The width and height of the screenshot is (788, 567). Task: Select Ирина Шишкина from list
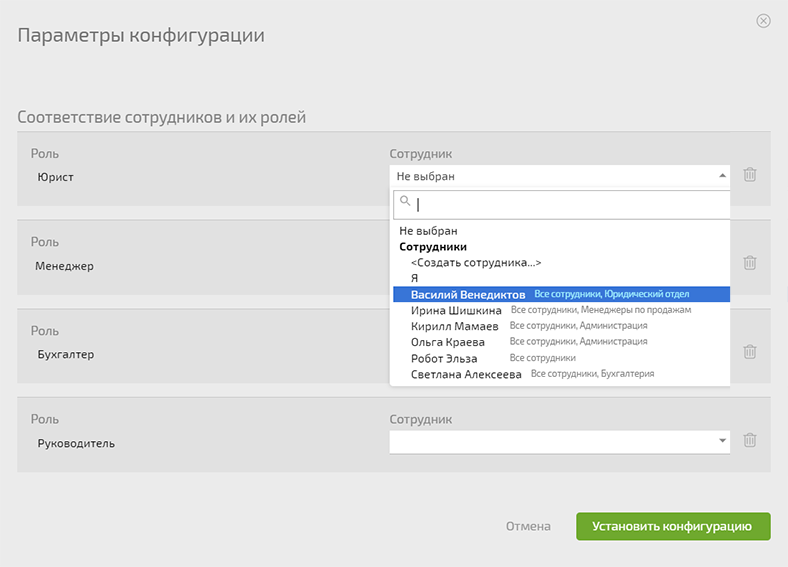(x=561, y=310)
